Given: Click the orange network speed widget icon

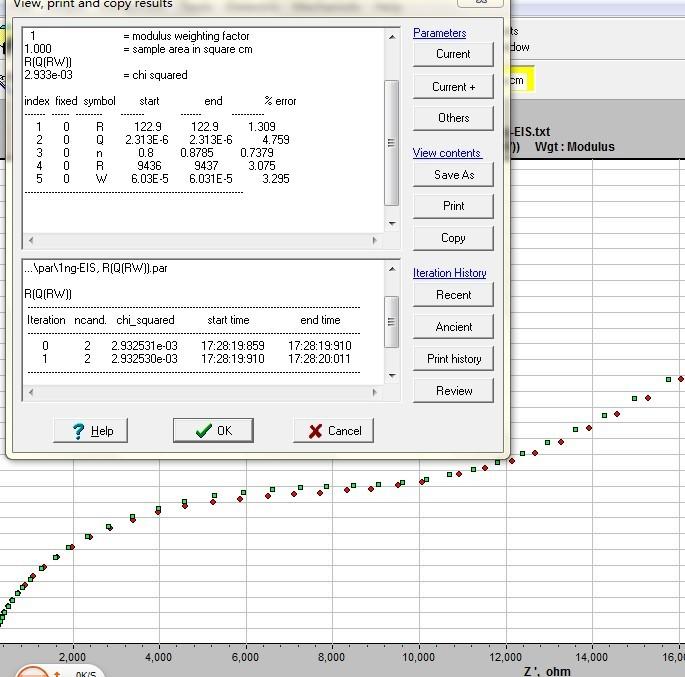Looking at the screenshot, I should coord(32,670).
